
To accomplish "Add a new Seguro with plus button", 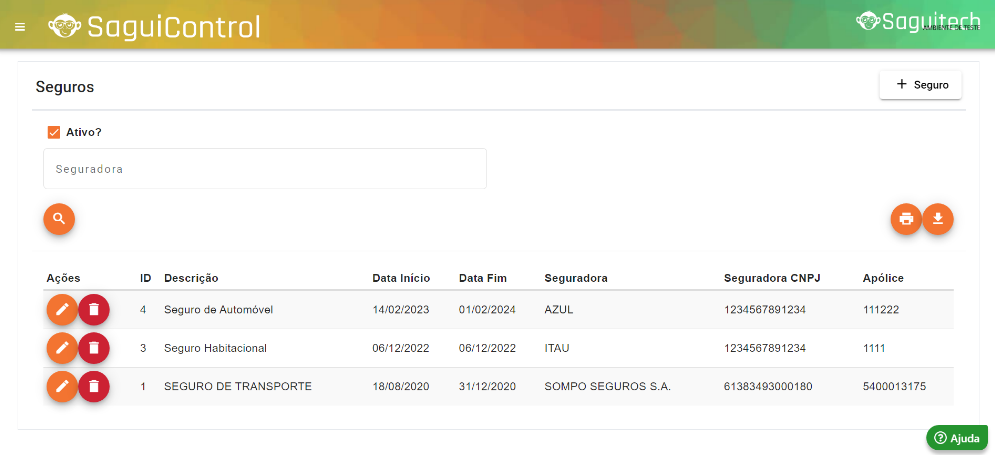I will [x=920, y=85].
